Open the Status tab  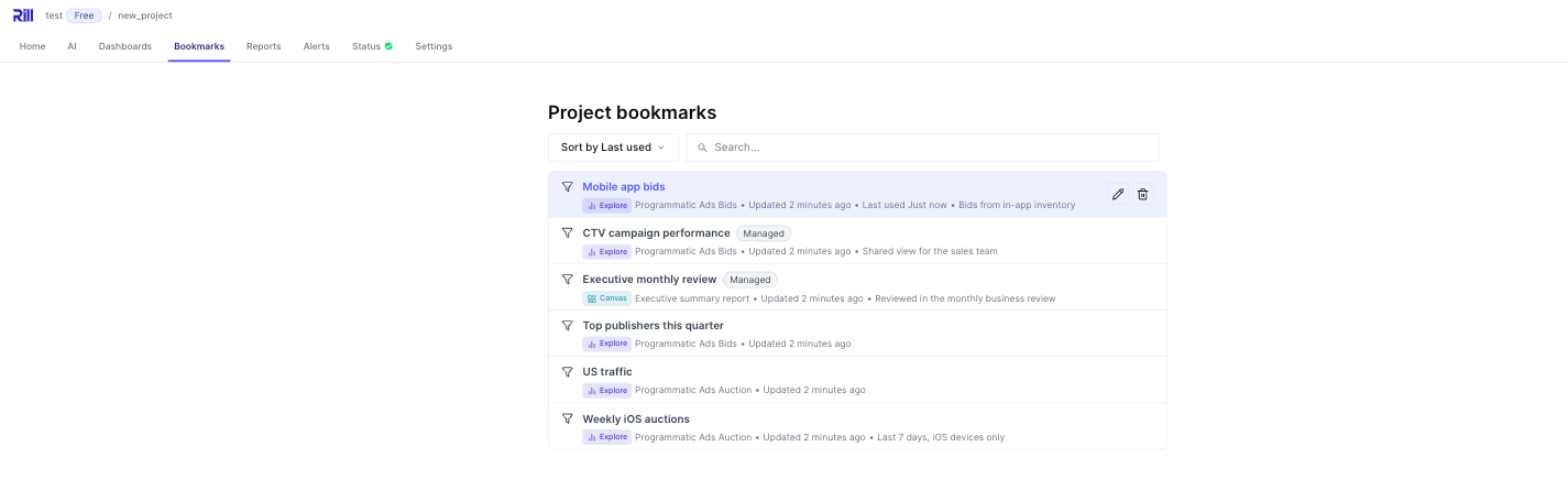pos(372,46)
